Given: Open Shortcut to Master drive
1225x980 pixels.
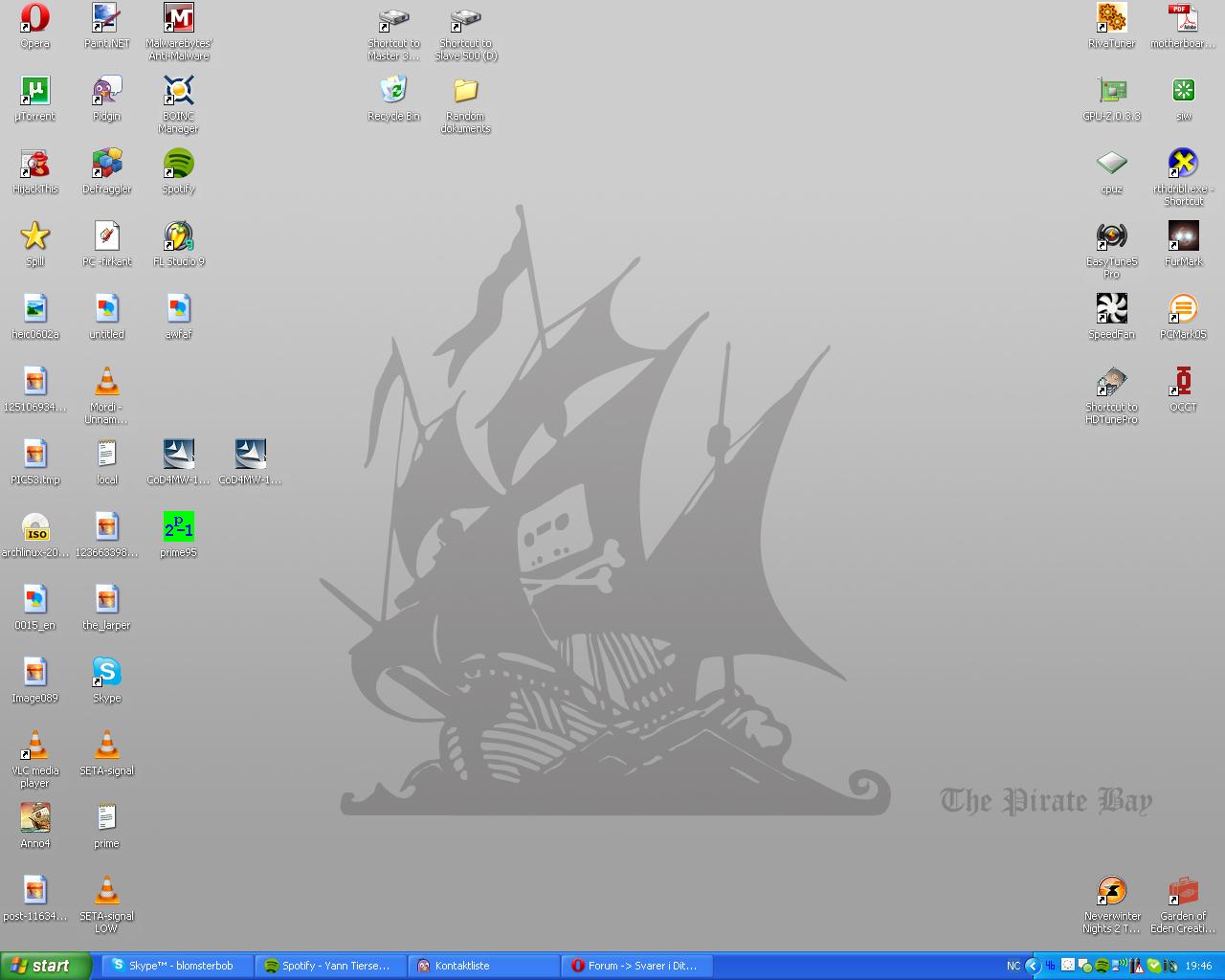Looking at the screenshot, I should pos(393,32).
